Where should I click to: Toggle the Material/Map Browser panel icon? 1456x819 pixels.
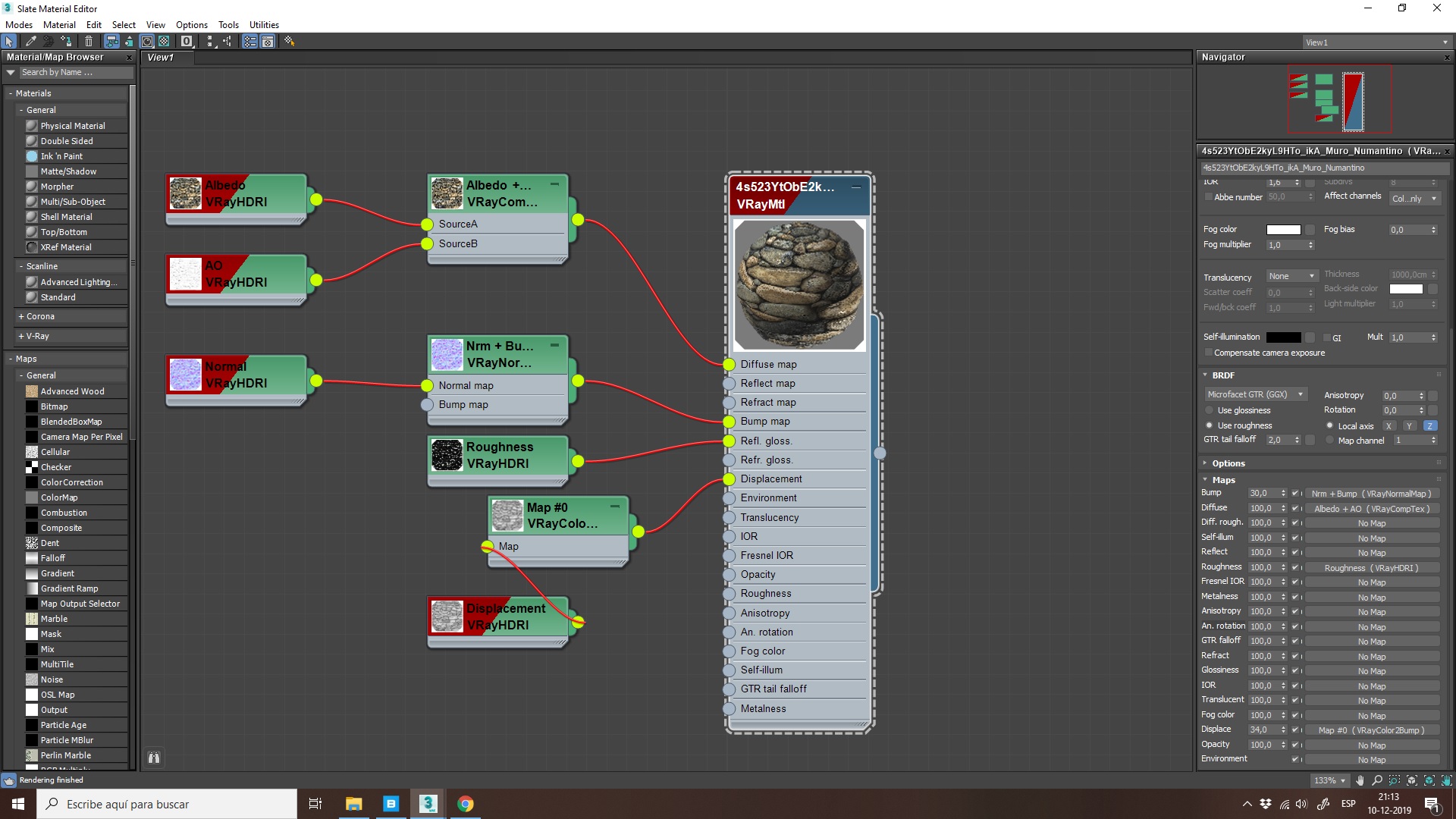[x=249, y=42]
